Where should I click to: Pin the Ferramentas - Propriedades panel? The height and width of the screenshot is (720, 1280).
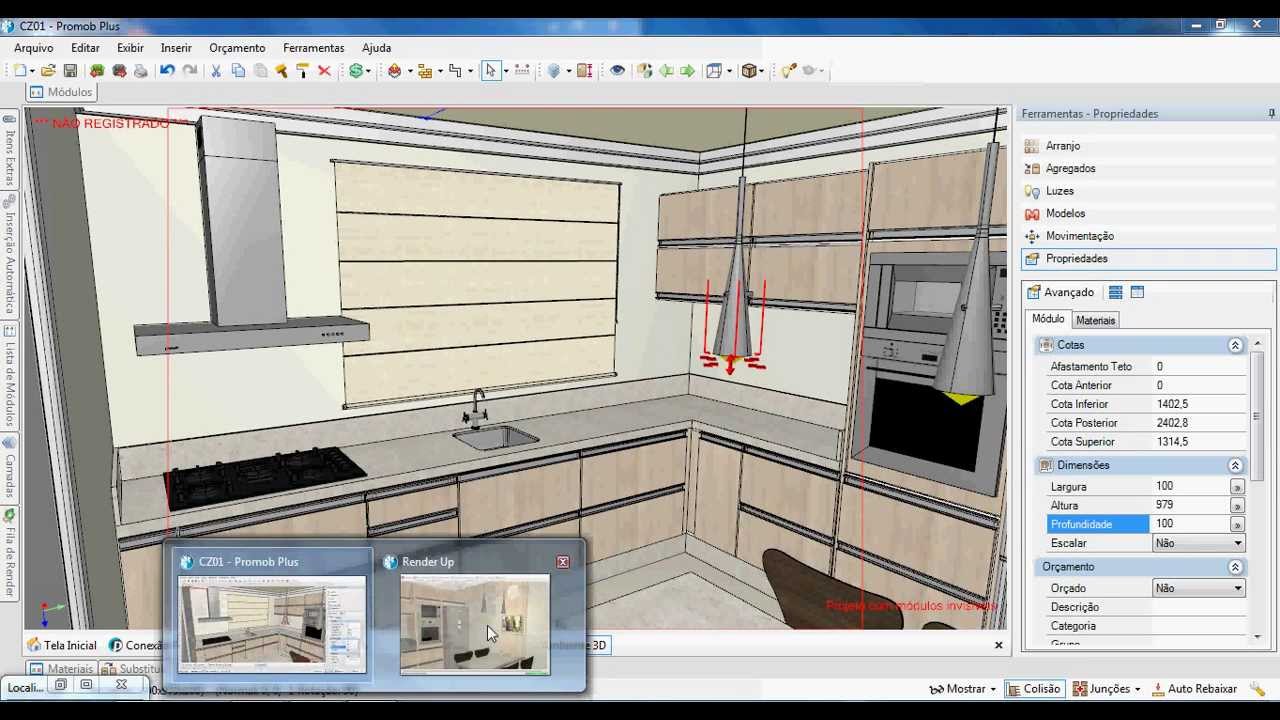1271,114
